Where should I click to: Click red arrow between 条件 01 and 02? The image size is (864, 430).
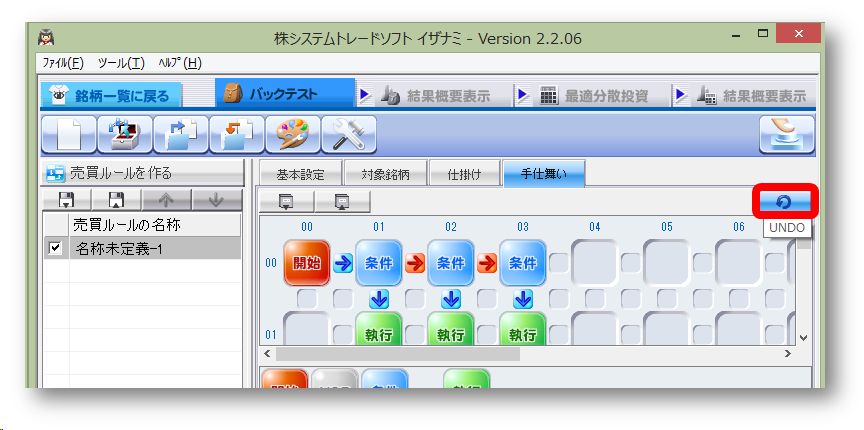[415, 263]
